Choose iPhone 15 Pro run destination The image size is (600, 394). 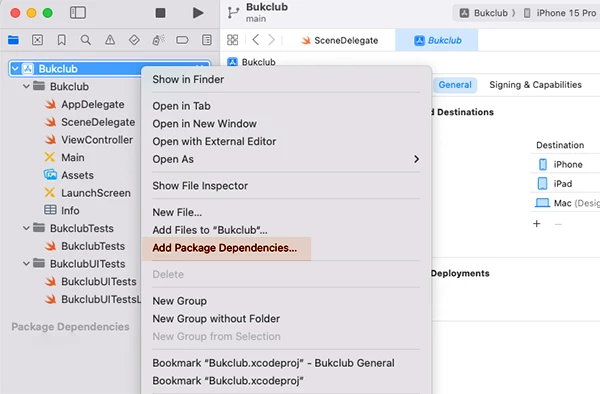tap(560, 13)
